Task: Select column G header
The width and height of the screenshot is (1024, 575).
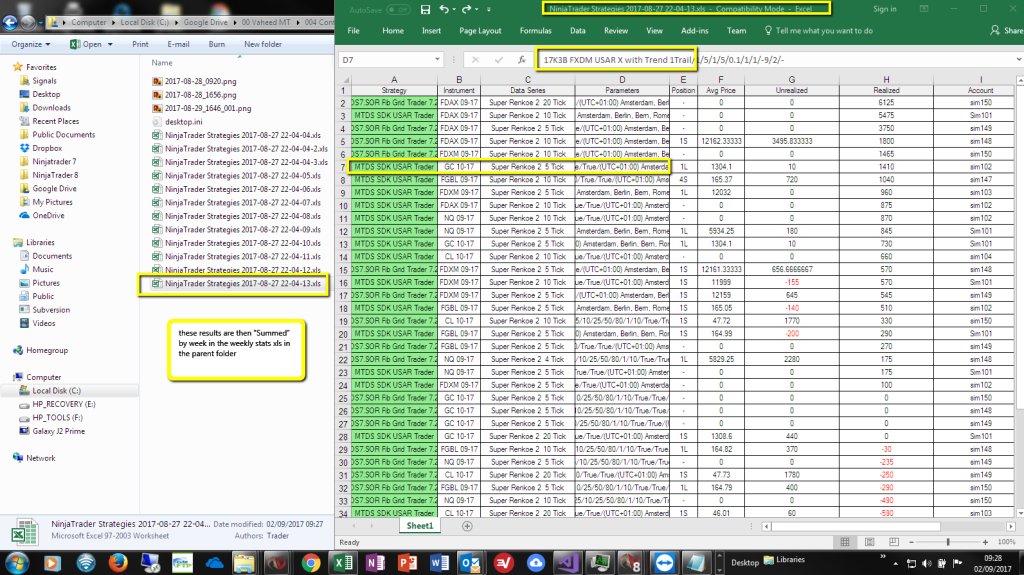Action: [792, 79]
